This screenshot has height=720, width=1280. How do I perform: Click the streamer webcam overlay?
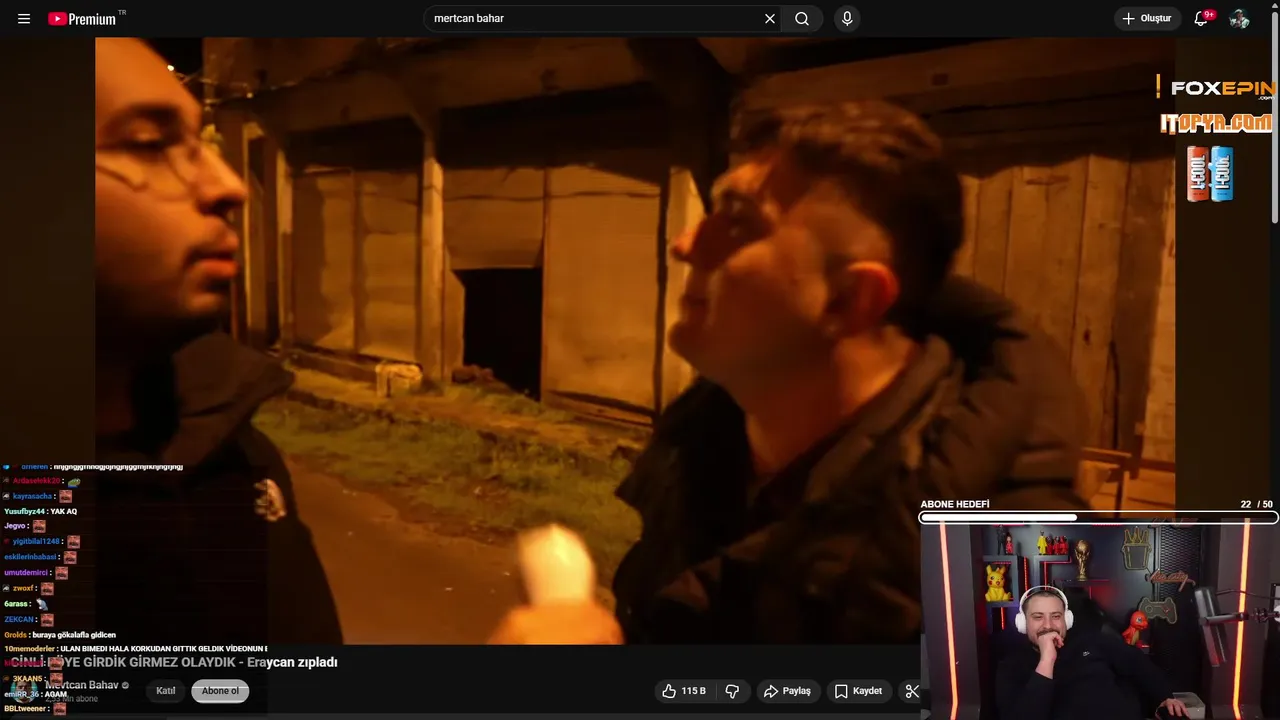(x=1100, y=622)
